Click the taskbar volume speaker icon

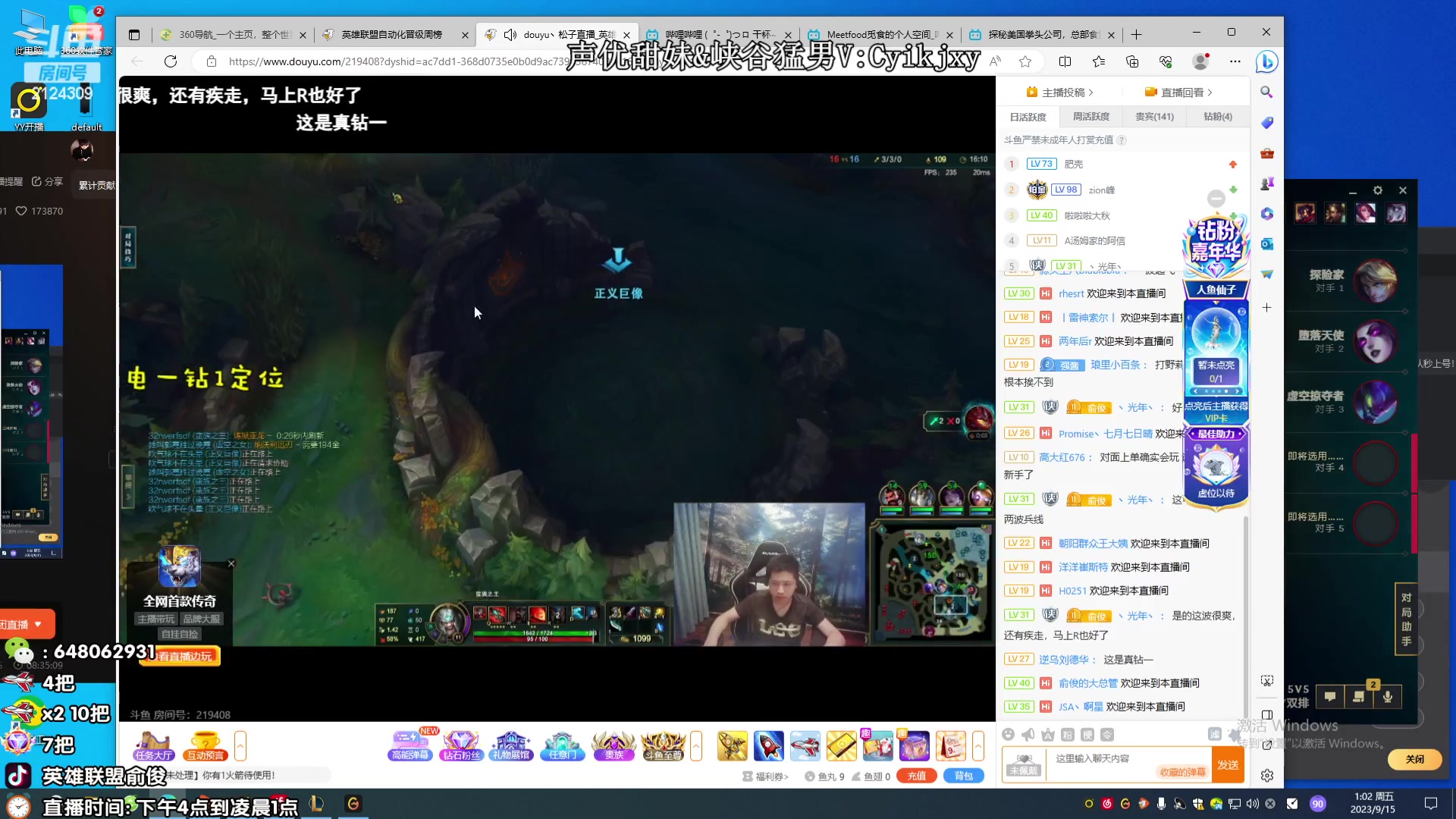pyautogui.click(x=1252, y=803)
